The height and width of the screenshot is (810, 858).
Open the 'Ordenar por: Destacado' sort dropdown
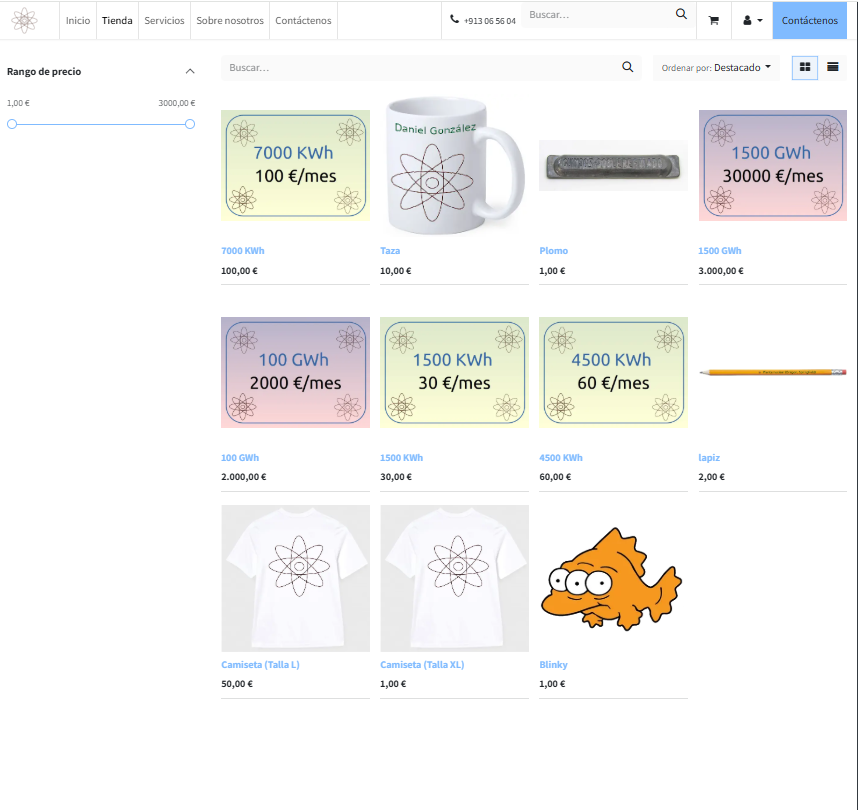pos(716,68)
